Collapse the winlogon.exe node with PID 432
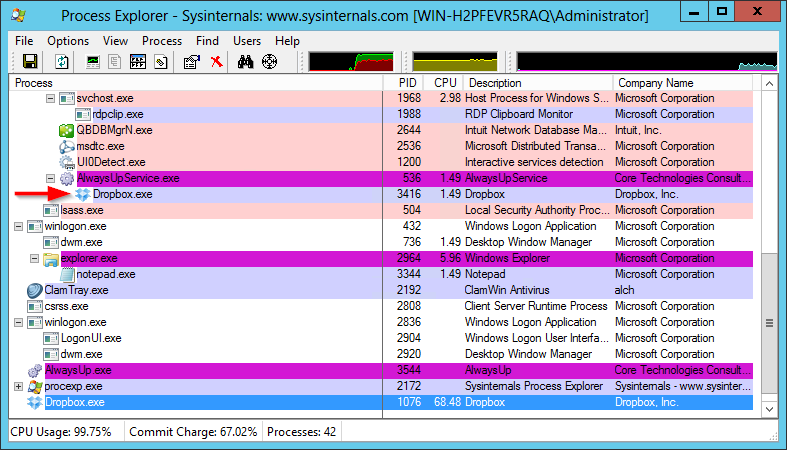 [x=19, y=226]
